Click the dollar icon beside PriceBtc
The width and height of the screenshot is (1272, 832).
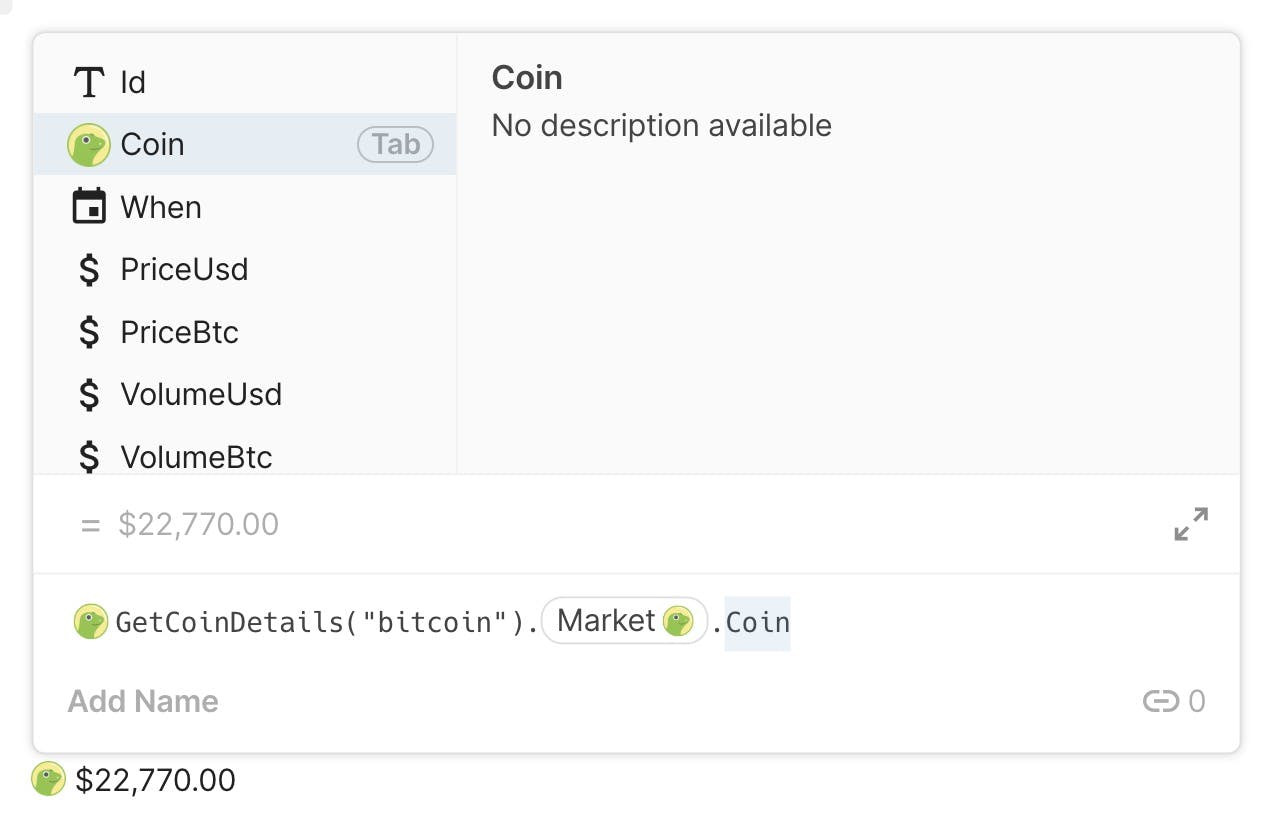(x=89, y=332)
